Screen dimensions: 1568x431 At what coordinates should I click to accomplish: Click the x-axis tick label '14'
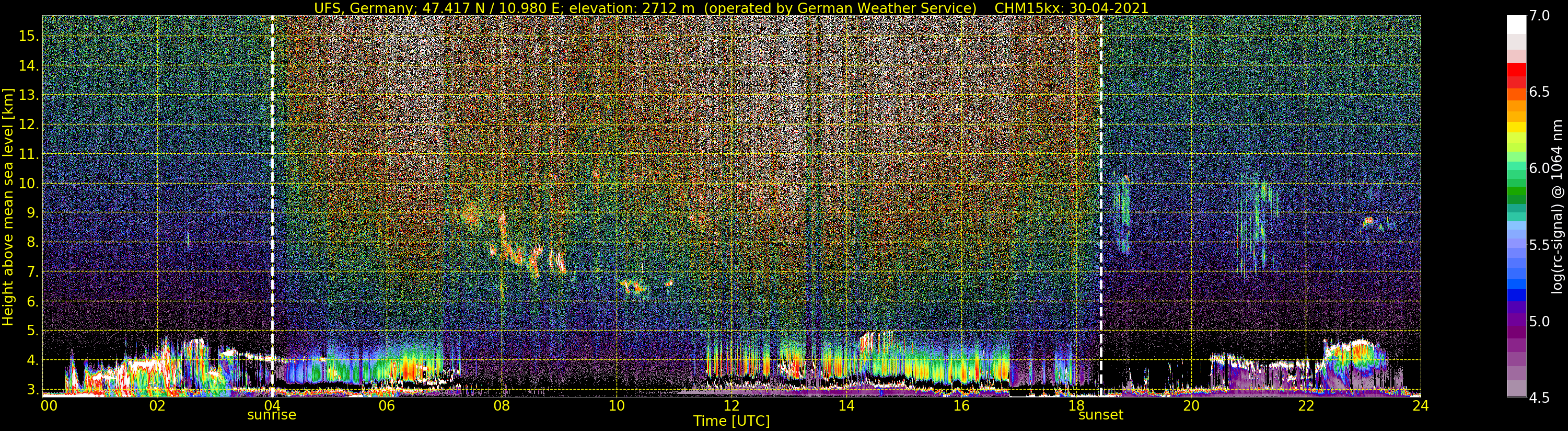pyautogui.click(x=846, y=406)
